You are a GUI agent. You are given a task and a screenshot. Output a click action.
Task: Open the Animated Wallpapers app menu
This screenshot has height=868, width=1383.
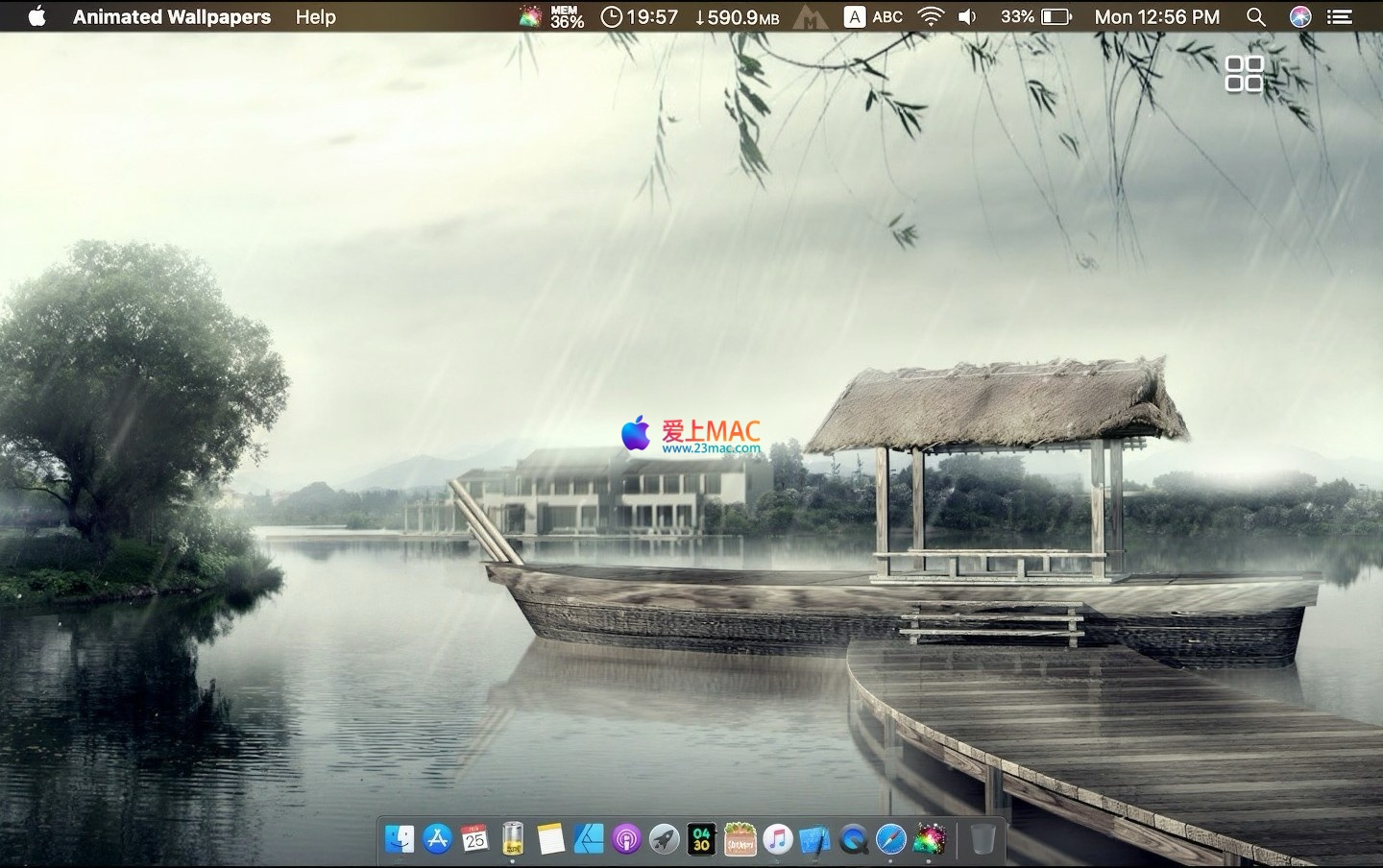tap(172, 16)
